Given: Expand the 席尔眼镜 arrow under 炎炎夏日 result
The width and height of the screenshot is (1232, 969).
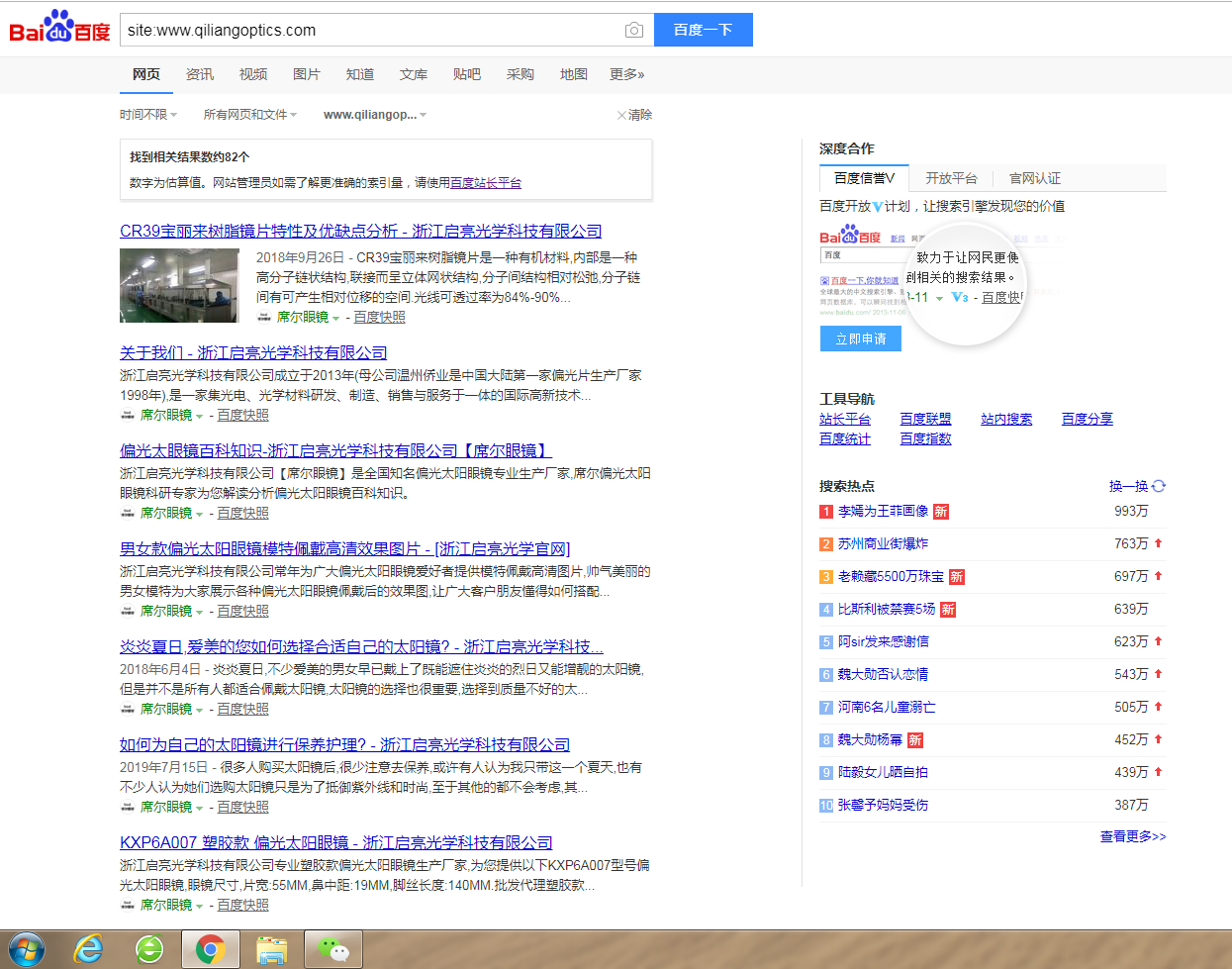Looking at the screenshot, I should (x=199, y=711).
